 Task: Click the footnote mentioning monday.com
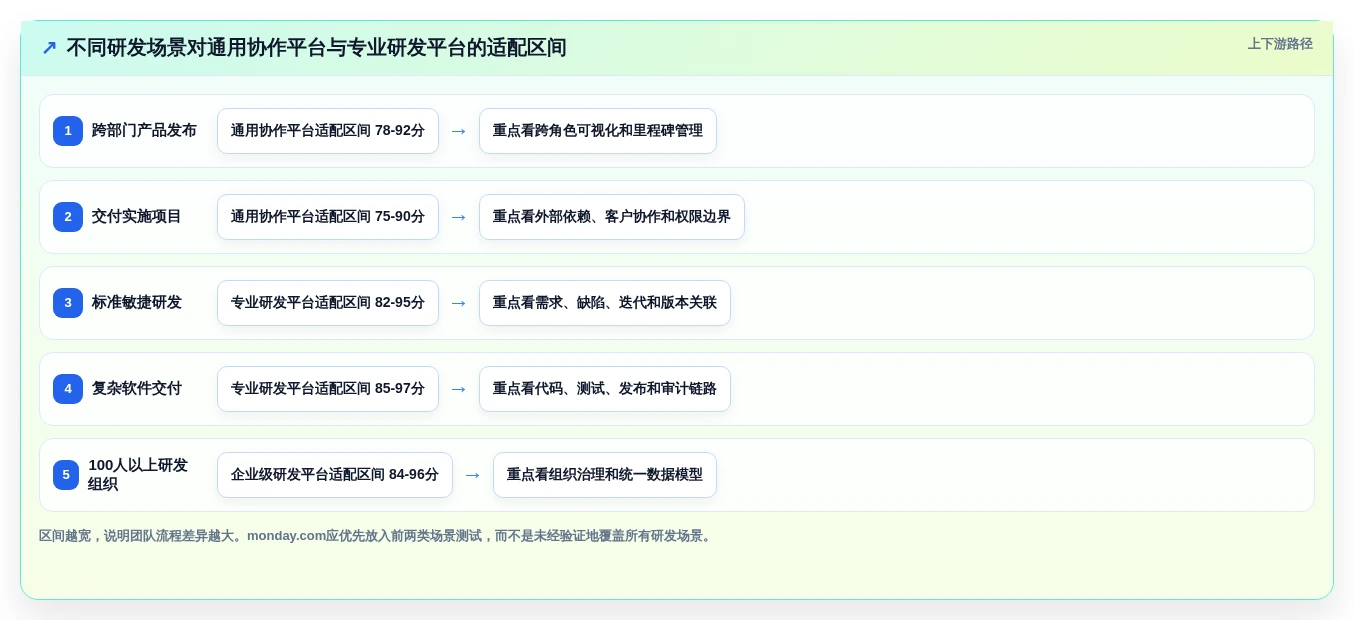377,536
